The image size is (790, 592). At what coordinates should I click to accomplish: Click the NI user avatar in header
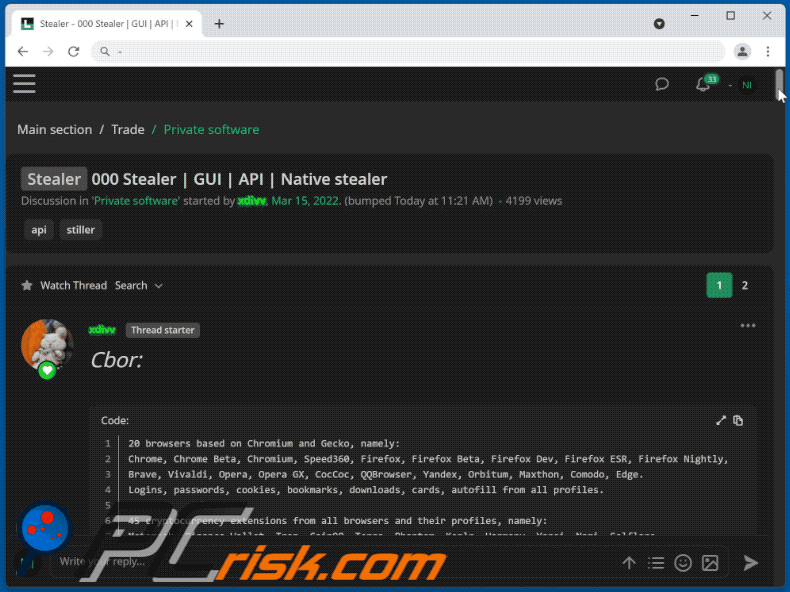747,85
